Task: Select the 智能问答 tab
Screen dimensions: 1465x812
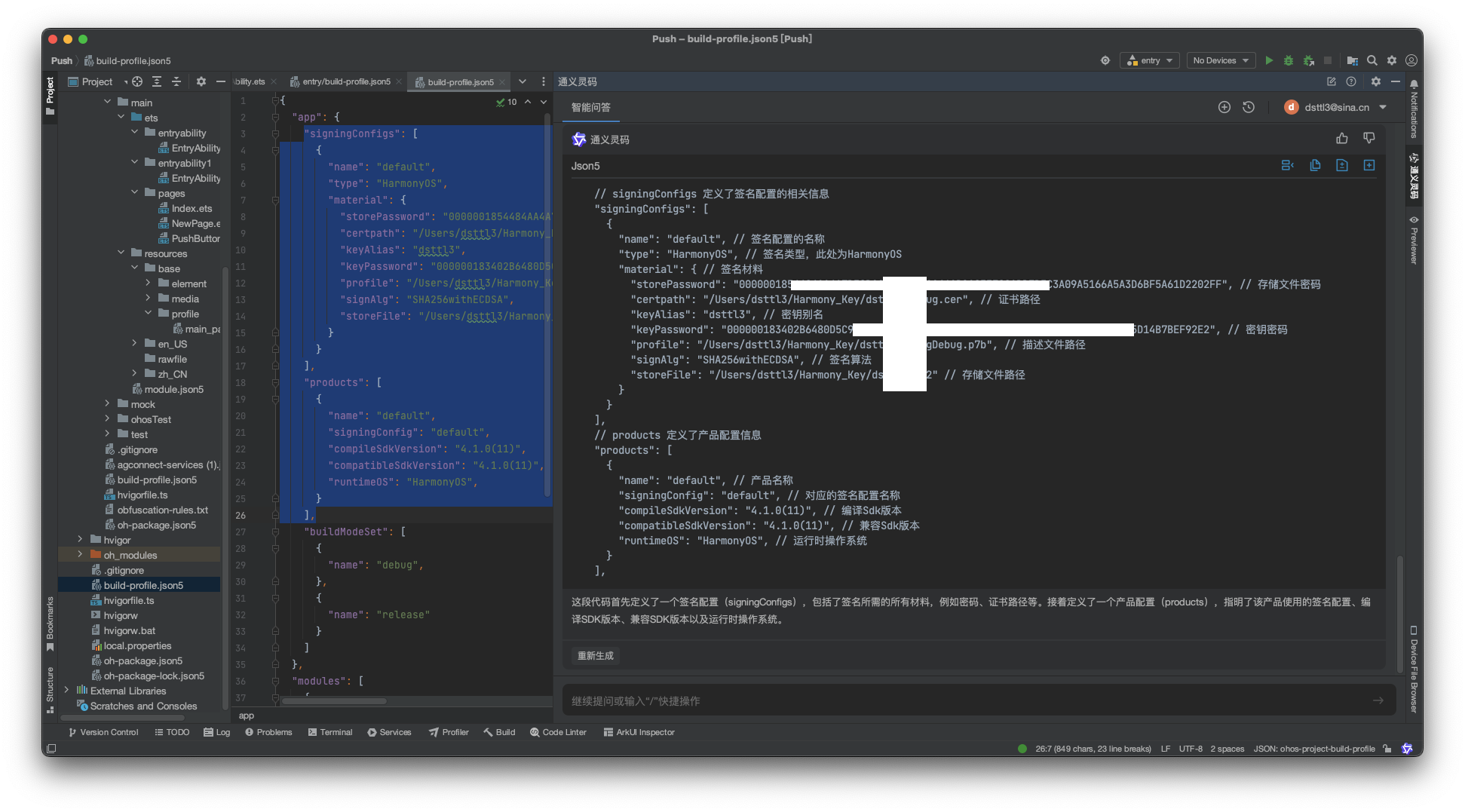Action: click(x=591, y=107)
